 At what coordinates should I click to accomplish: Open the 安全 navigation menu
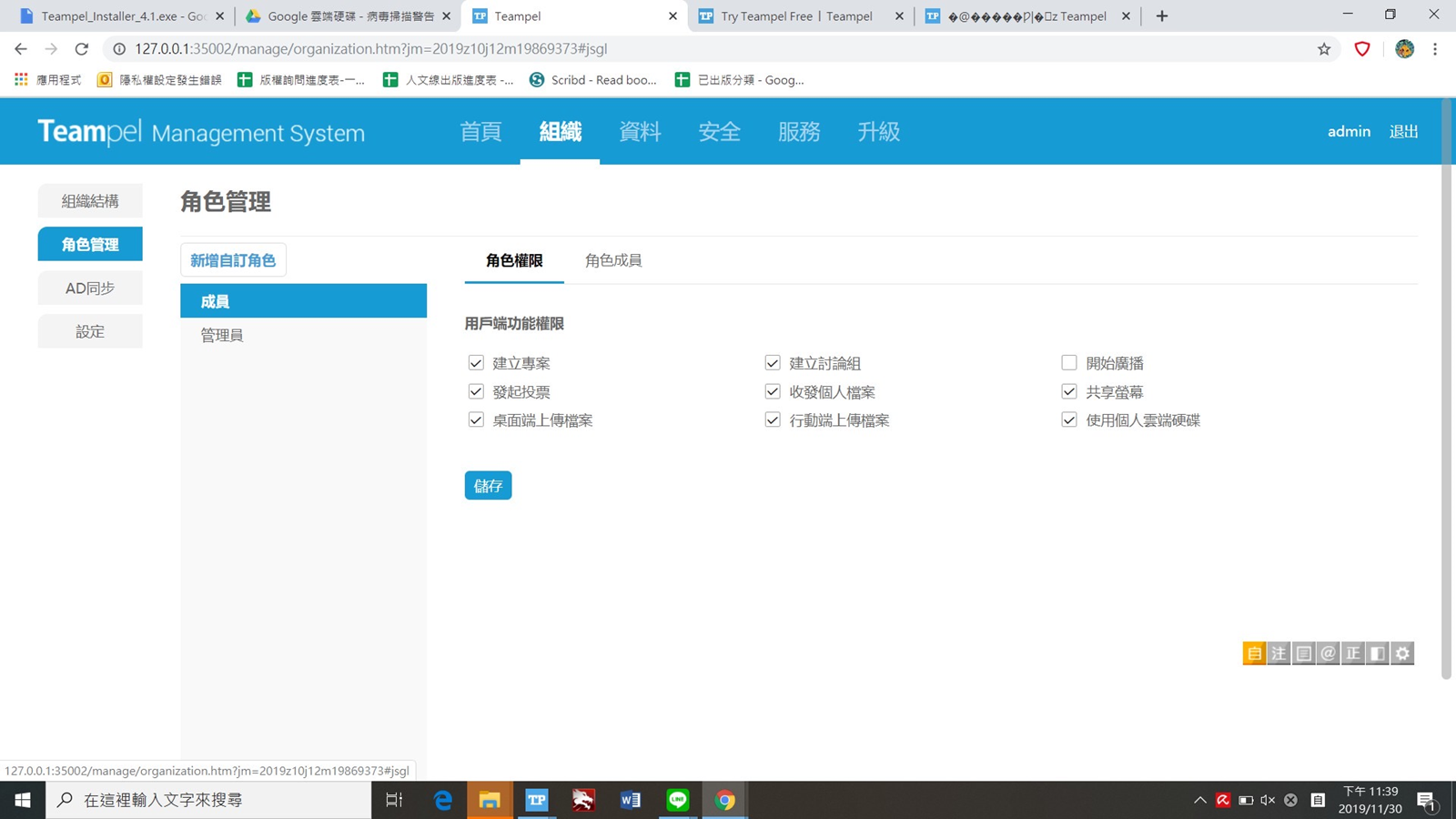tap(719, 132)
